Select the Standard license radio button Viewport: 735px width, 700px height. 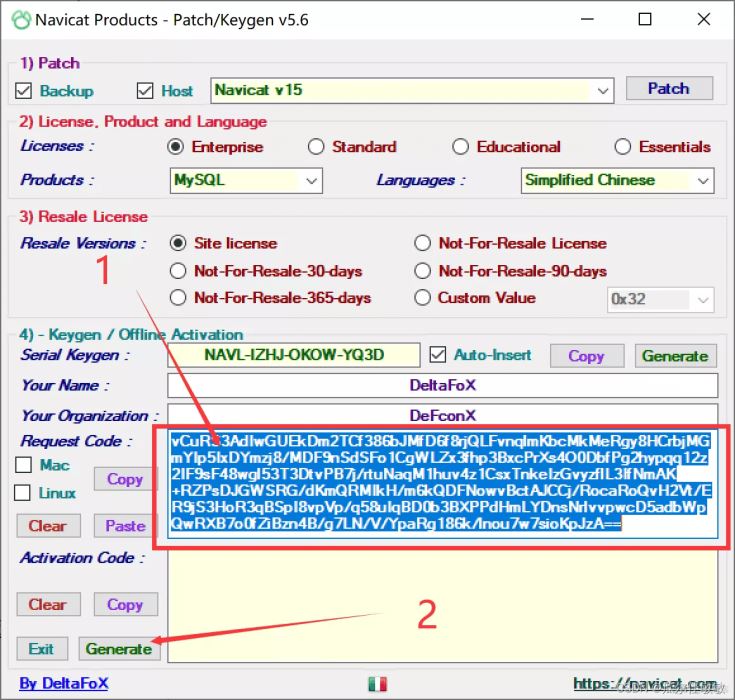point(316,147)
